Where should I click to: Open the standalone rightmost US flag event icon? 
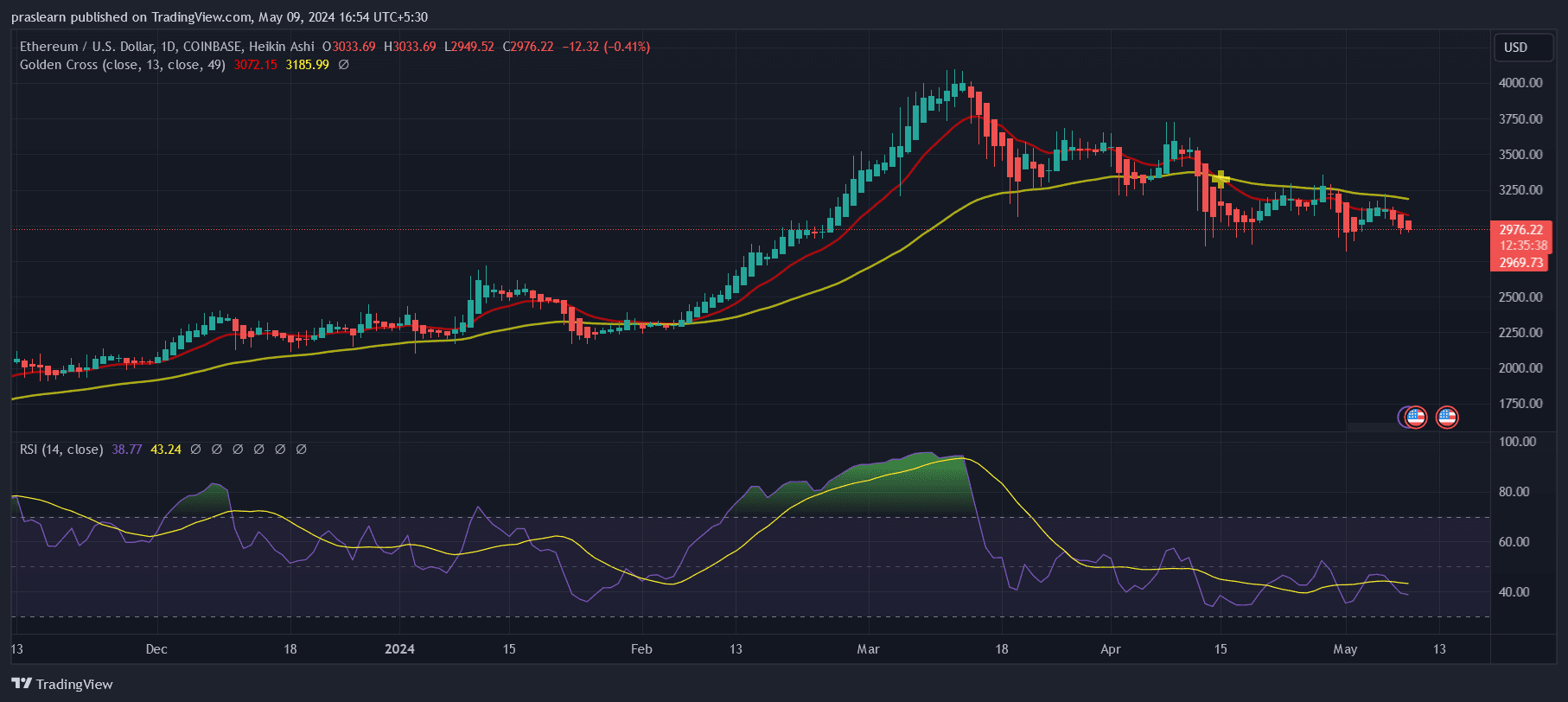coord(1447,418)
